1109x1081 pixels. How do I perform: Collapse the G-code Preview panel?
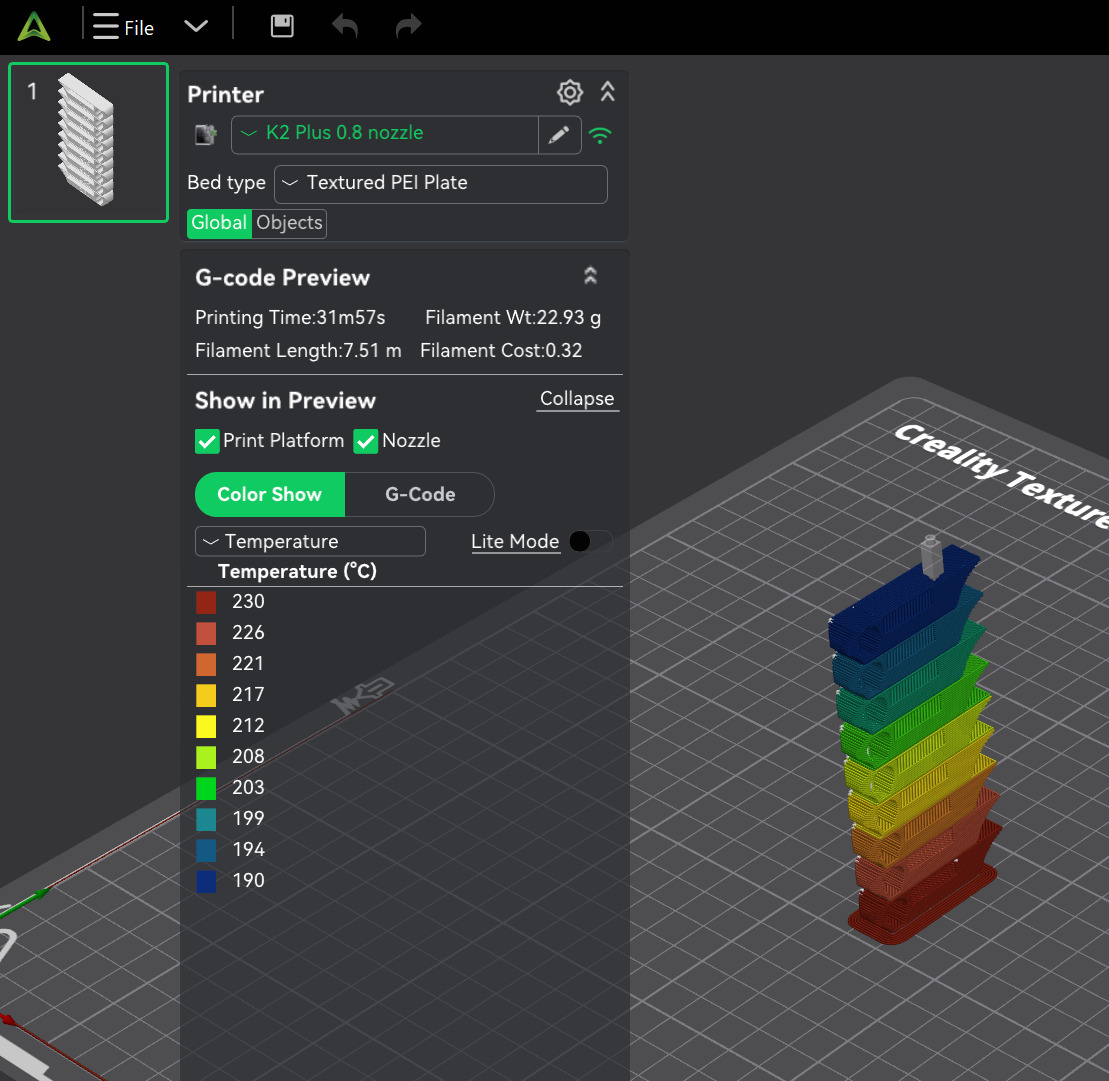coord(591,276)
